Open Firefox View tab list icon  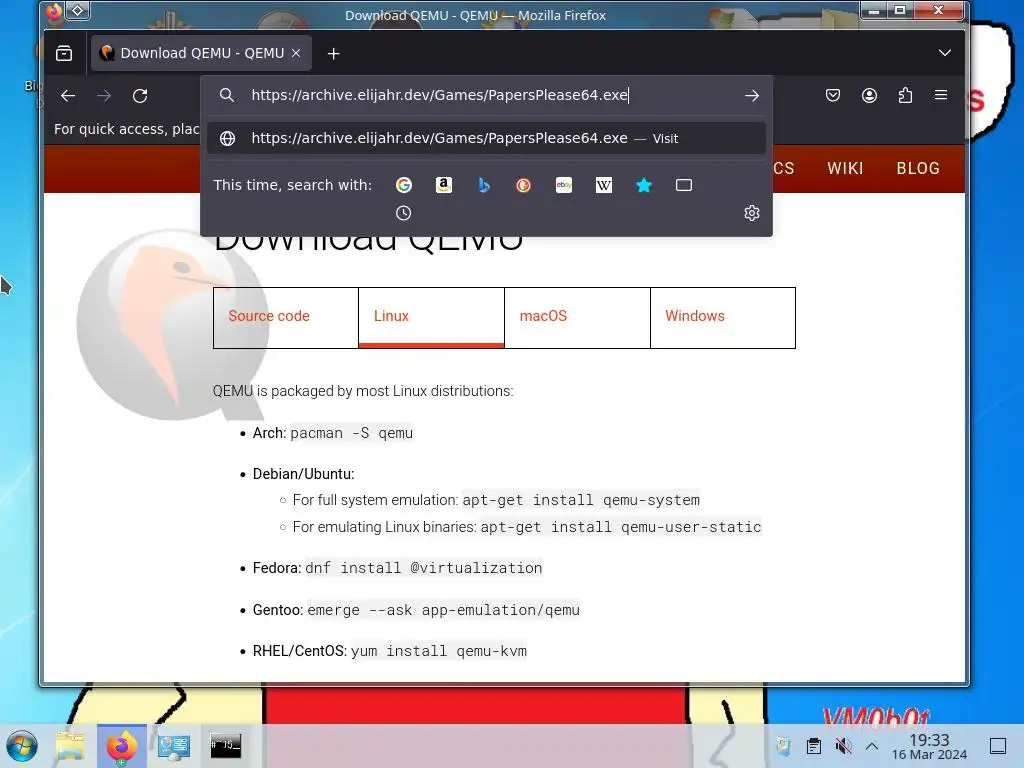click(64, 54)
